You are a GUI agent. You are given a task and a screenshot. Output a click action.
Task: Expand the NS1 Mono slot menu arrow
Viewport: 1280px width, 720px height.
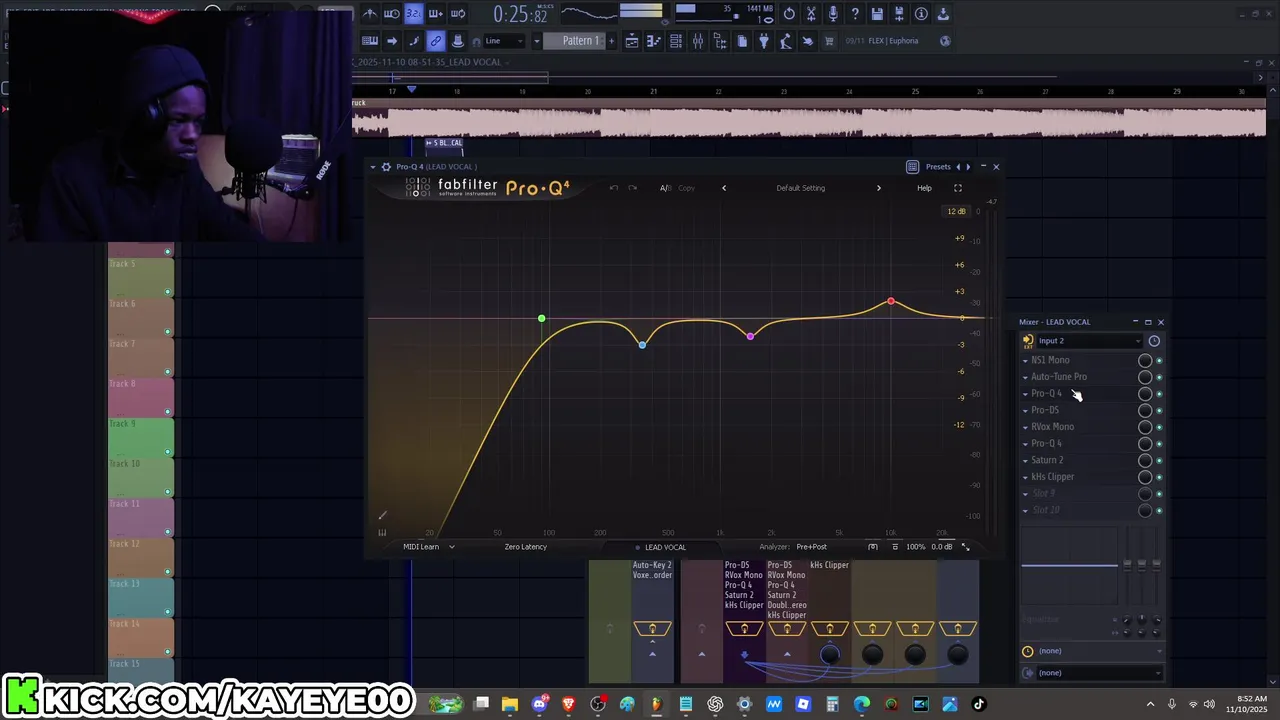[x=1025, y=360]
